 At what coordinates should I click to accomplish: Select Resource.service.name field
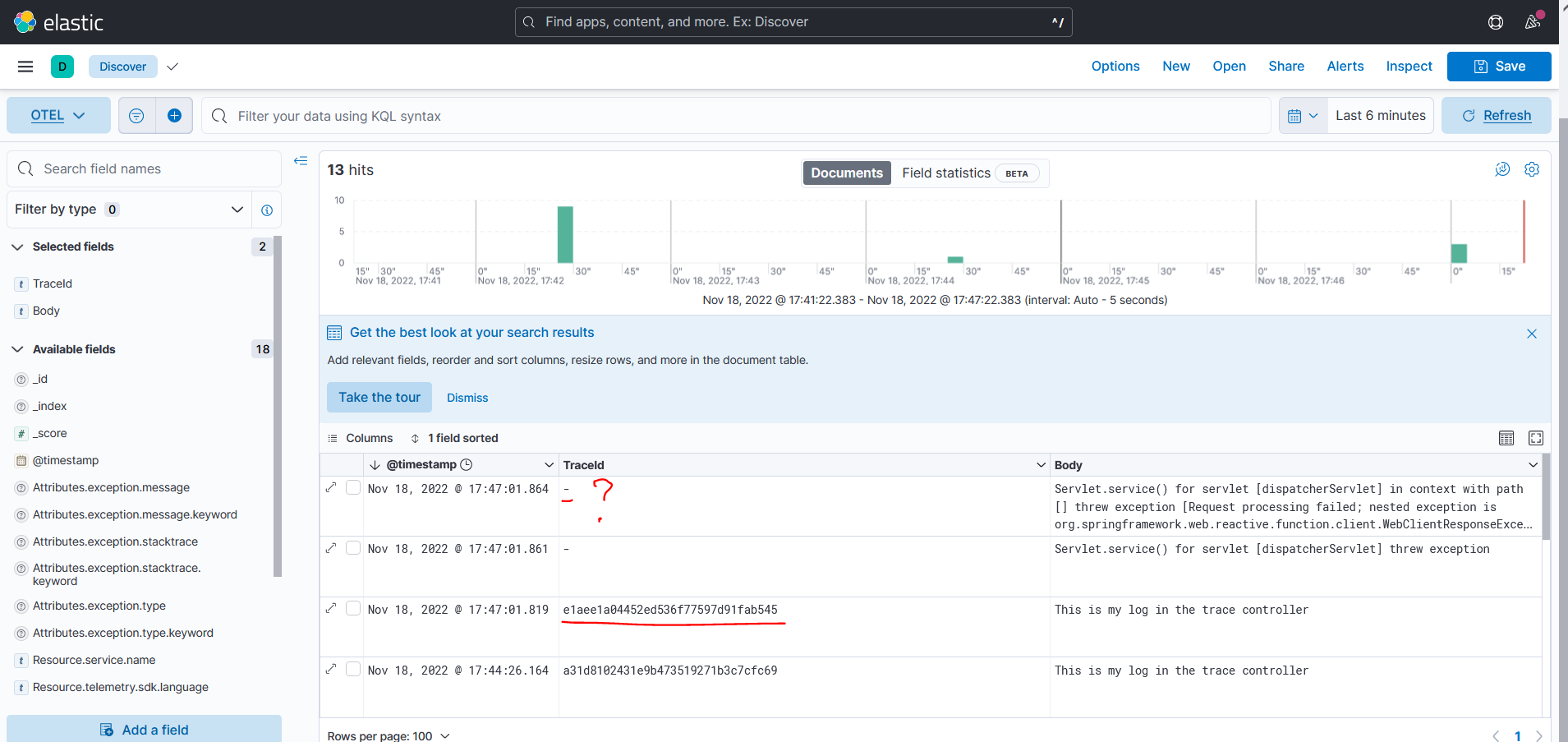pos(94,661)
